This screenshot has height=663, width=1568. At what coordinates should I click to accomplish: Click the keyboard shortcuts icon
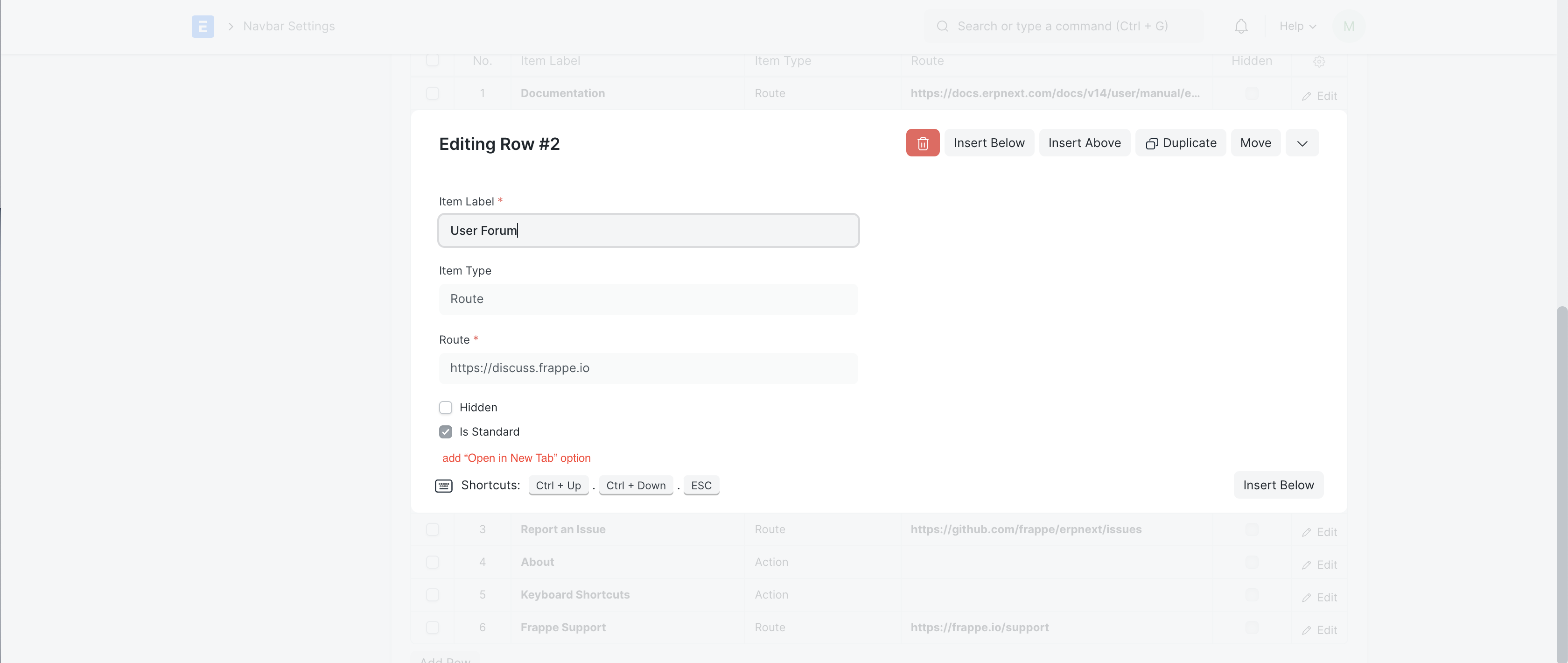pos(443,485)
